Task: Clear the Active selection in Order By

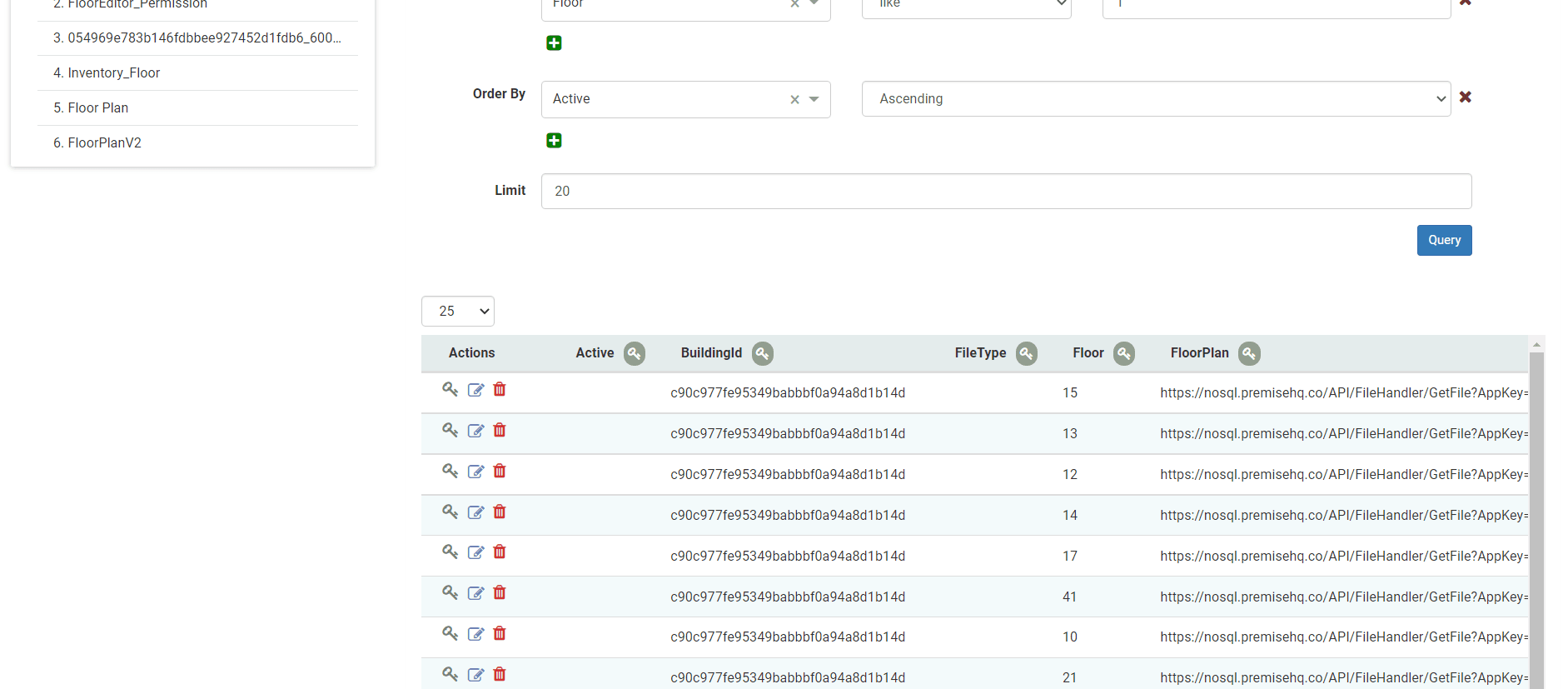Action: click(794, 99)
